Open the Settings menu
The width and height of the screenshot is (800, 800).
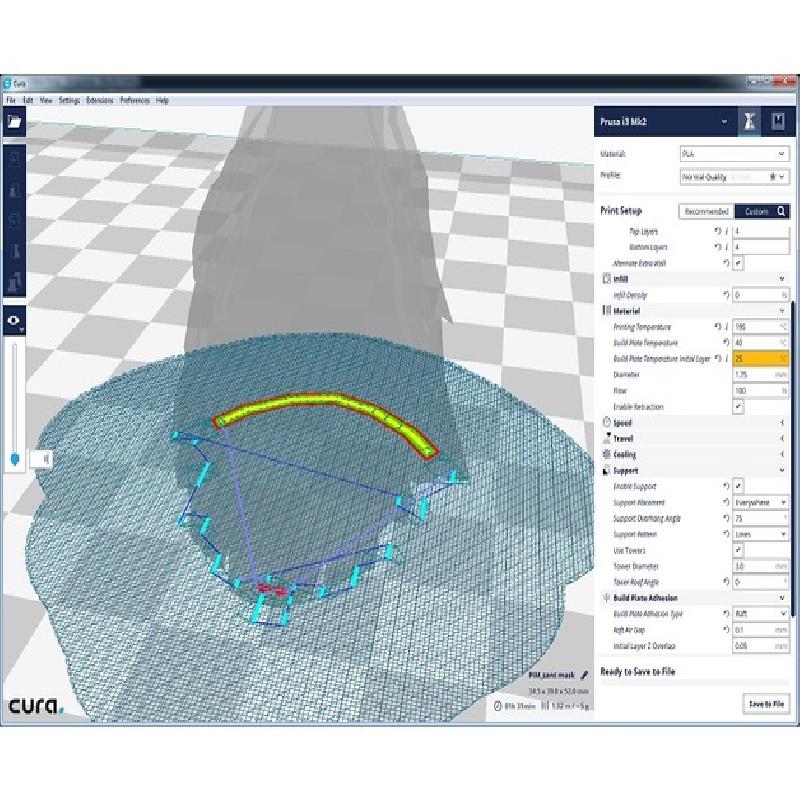(69, 100)
